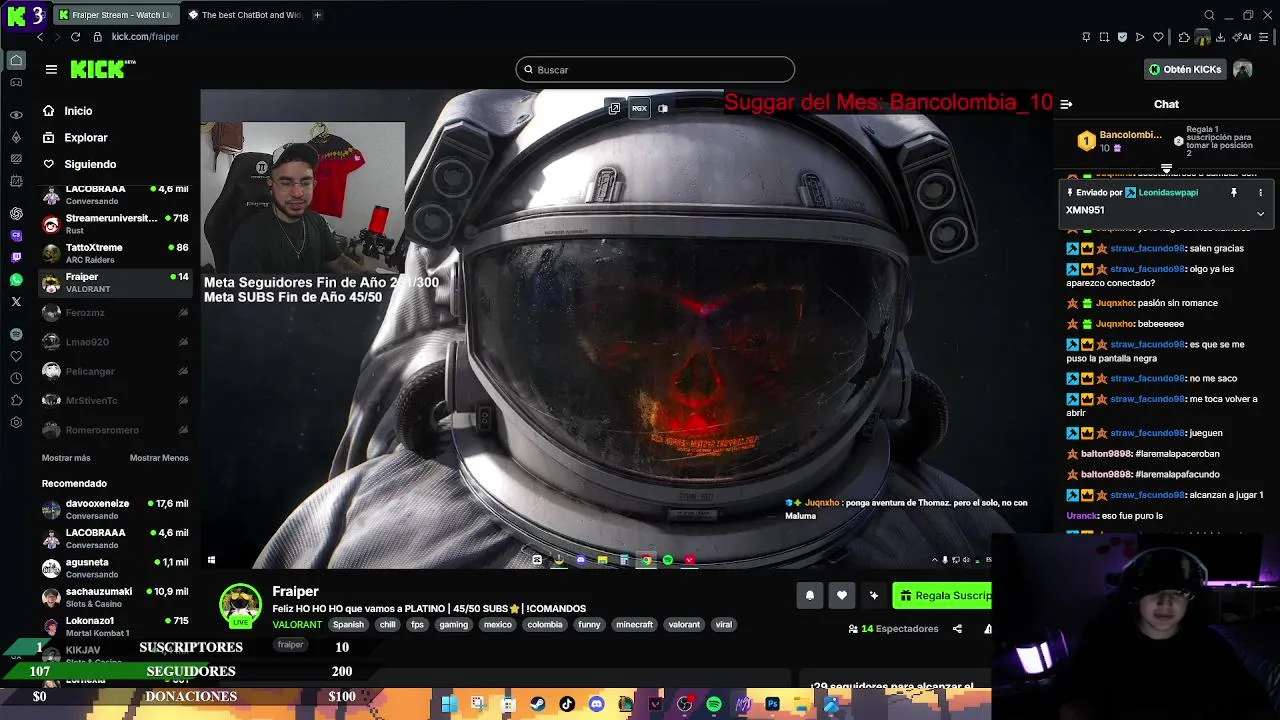Image resolution: width=1280 pixels, height=720 pixels.
Task: Click Regala Suscripción gift button
Action: point(942,596)
